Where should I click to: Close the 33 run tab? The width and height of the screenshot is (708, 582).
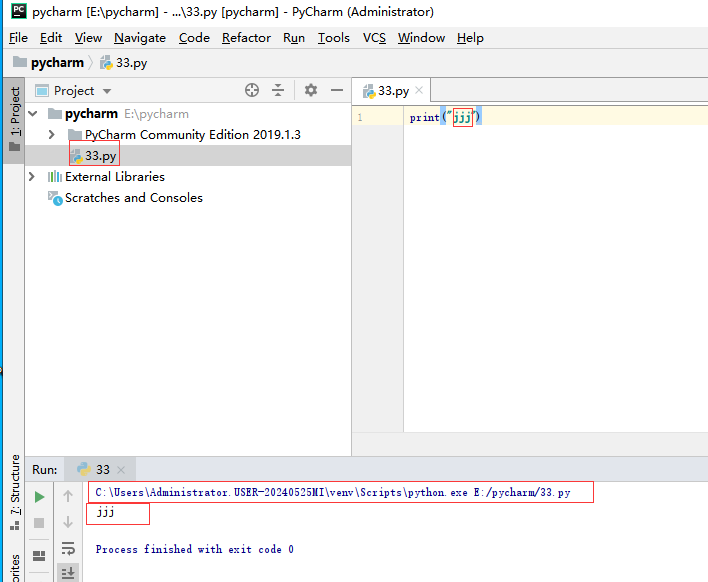121,470
